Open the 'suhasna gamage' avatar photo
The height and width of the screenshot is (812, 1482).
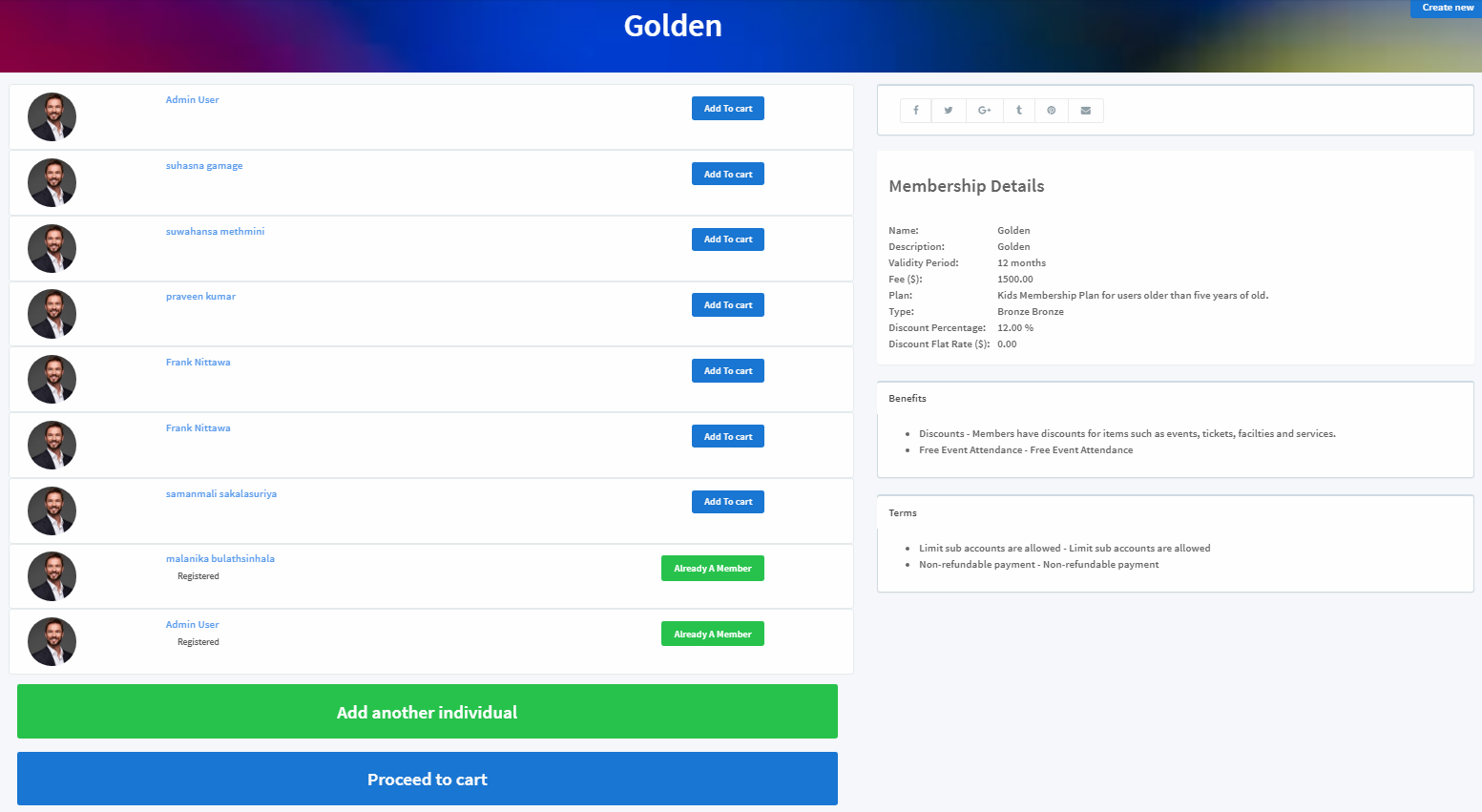52,183
